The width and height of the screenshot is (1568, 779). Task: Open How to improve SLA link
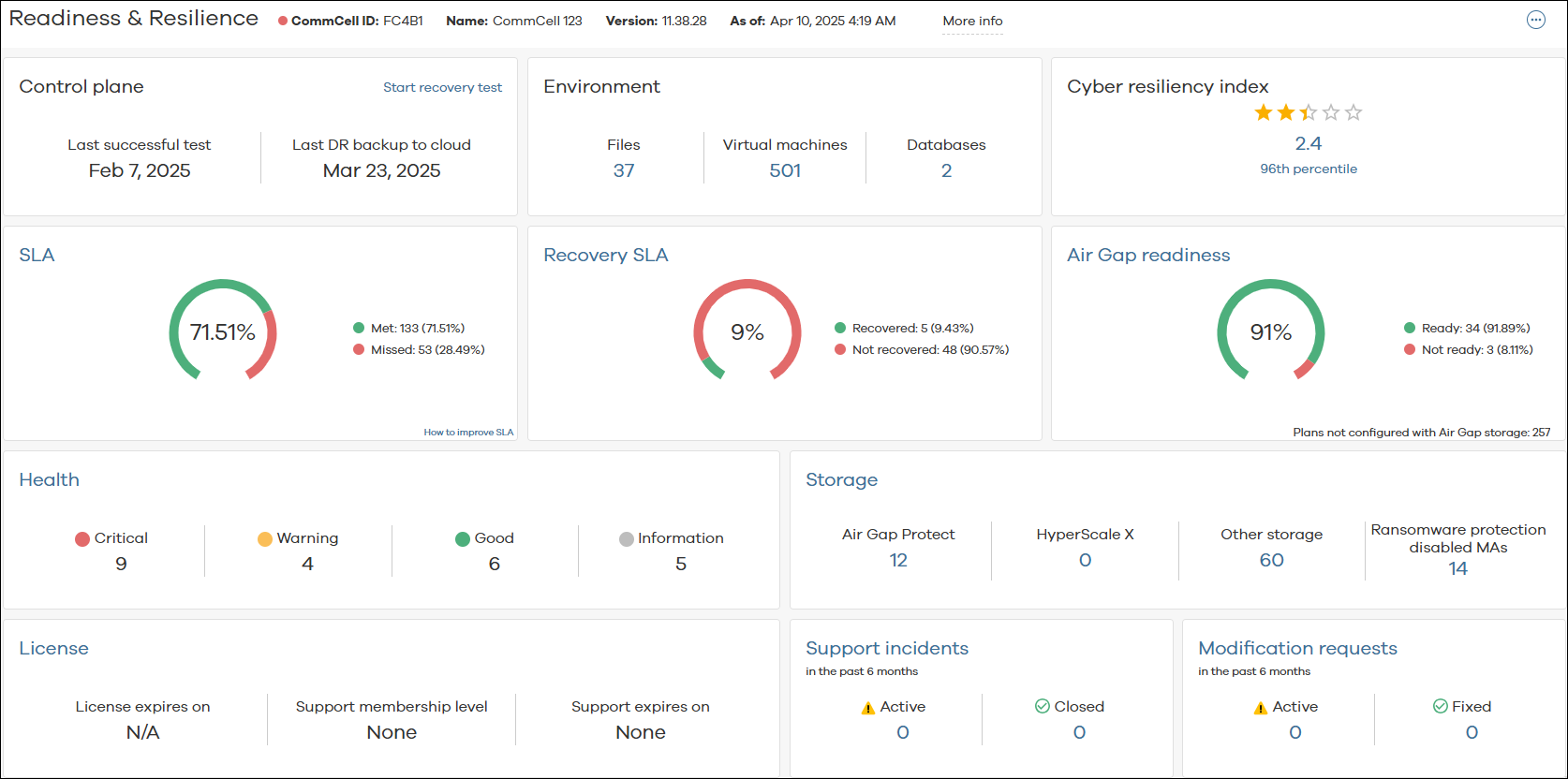tap(468, 433)
